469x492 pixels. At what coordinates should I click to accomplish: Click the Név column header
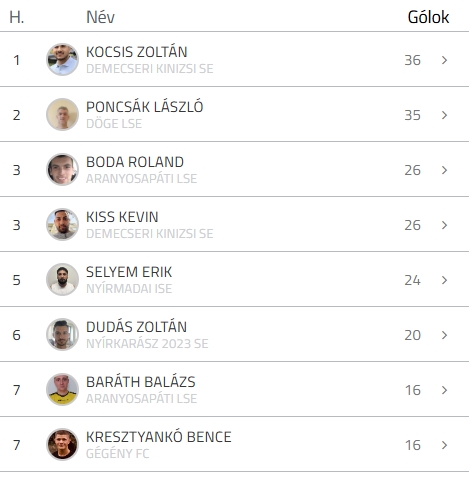(x=100, y=17)
